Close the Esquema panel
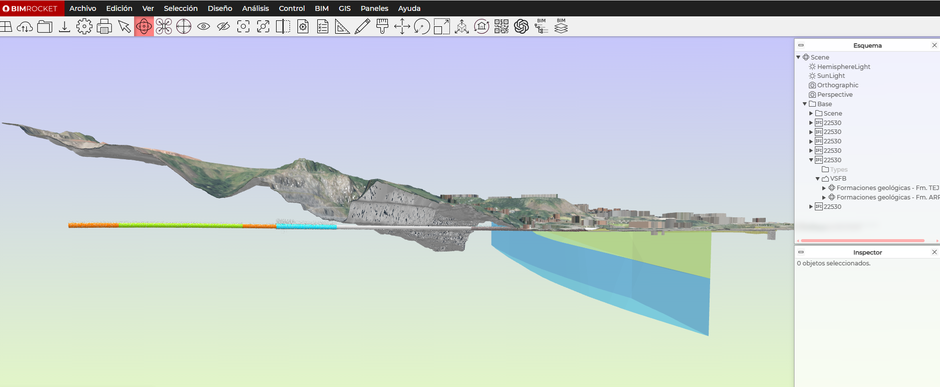This screenshot has height=387, width=940. (934, 46)
